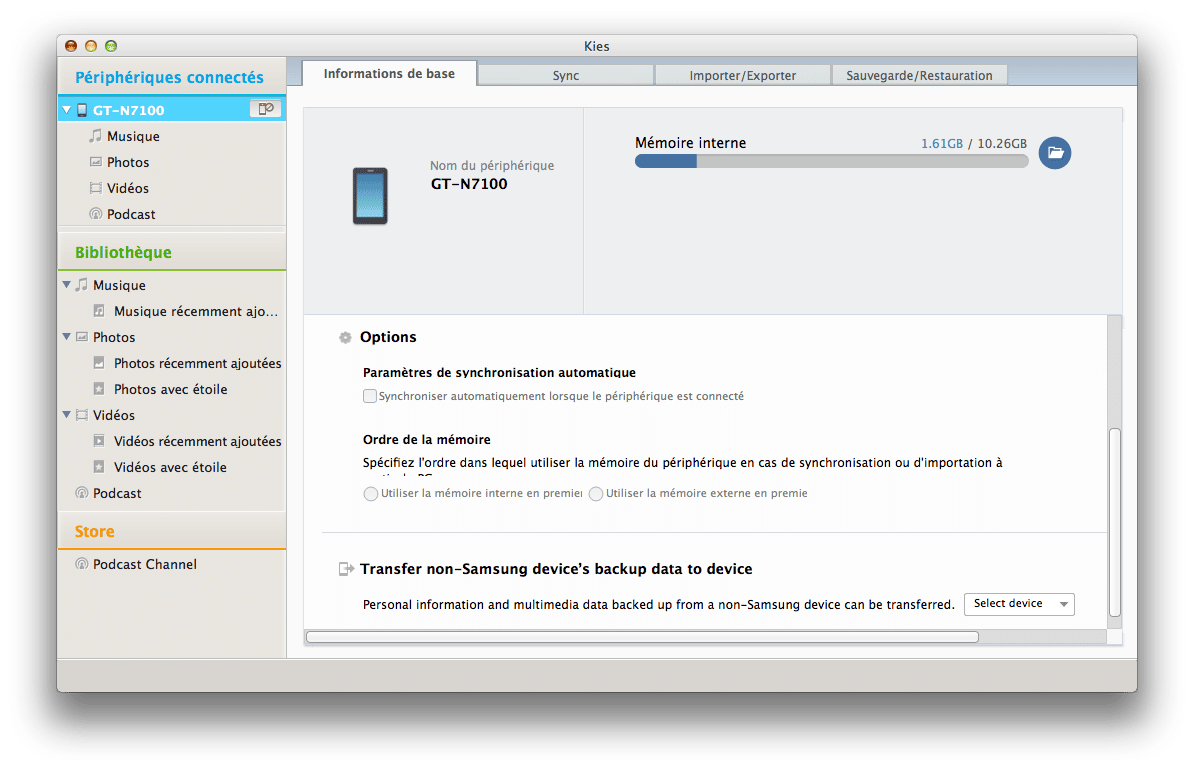Open Photos under the connected GT-N7100
This screenshot has height=771, width=1194.
(127, 162)
